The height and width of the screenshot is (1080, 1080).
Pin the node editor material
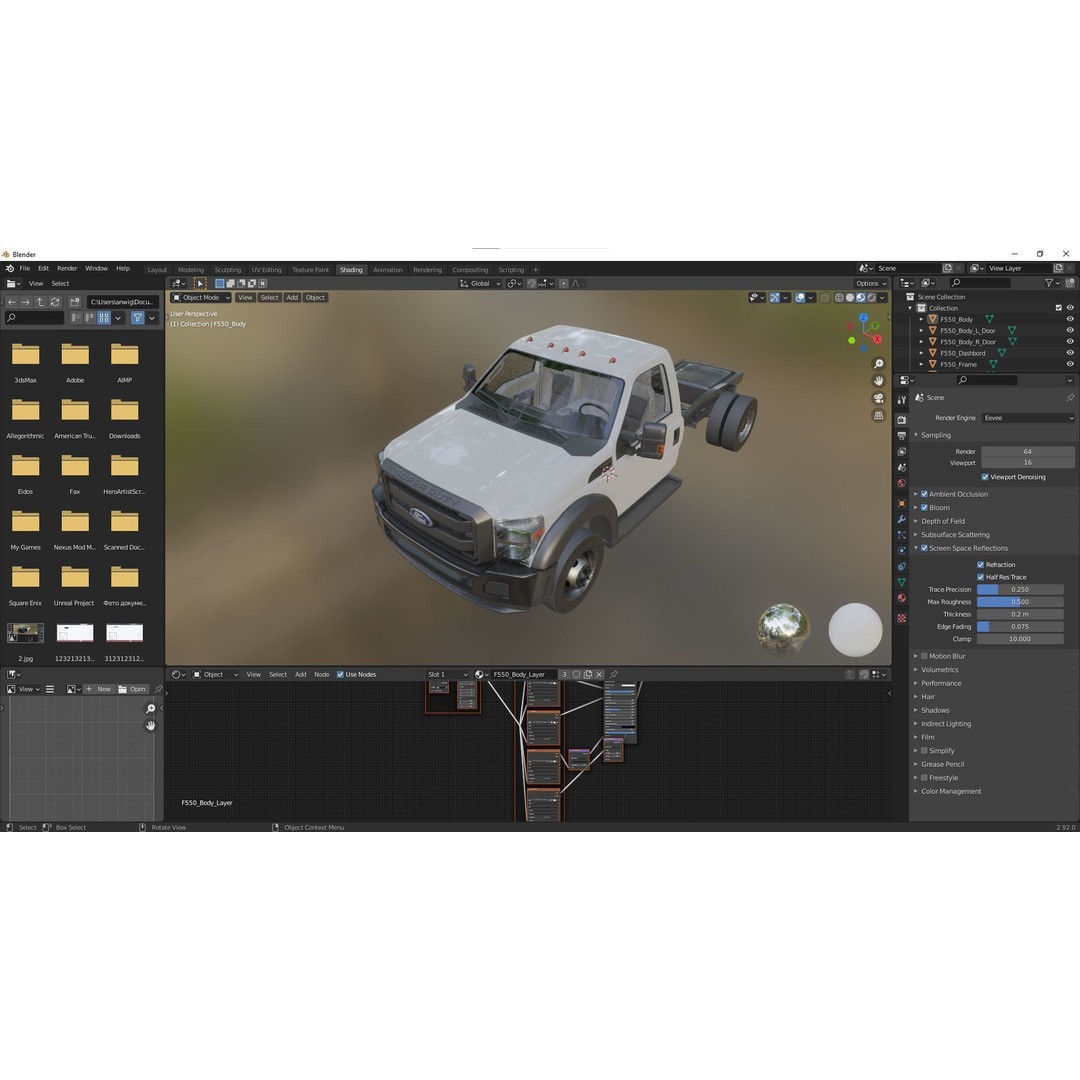pyautogui.click(x=614, y=674)
